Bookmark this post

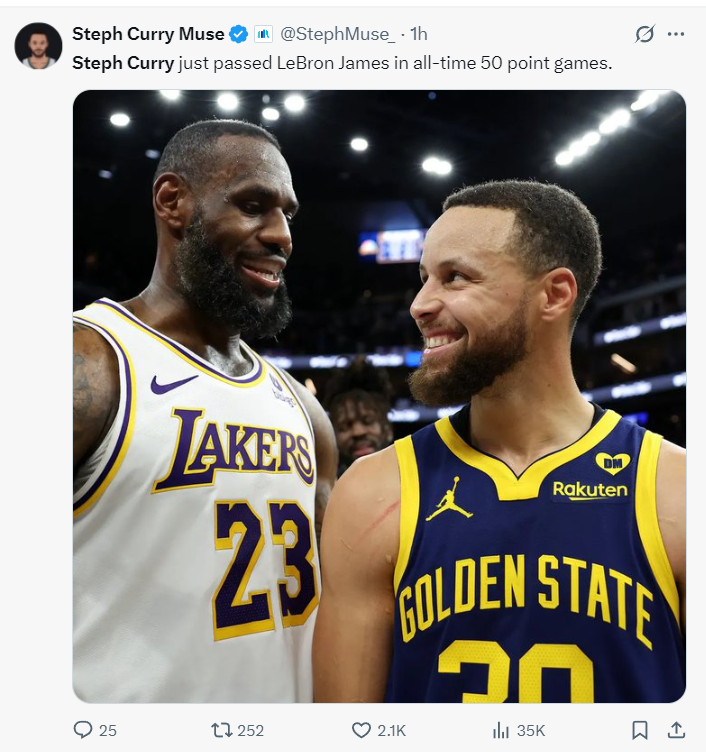(640, 730)
